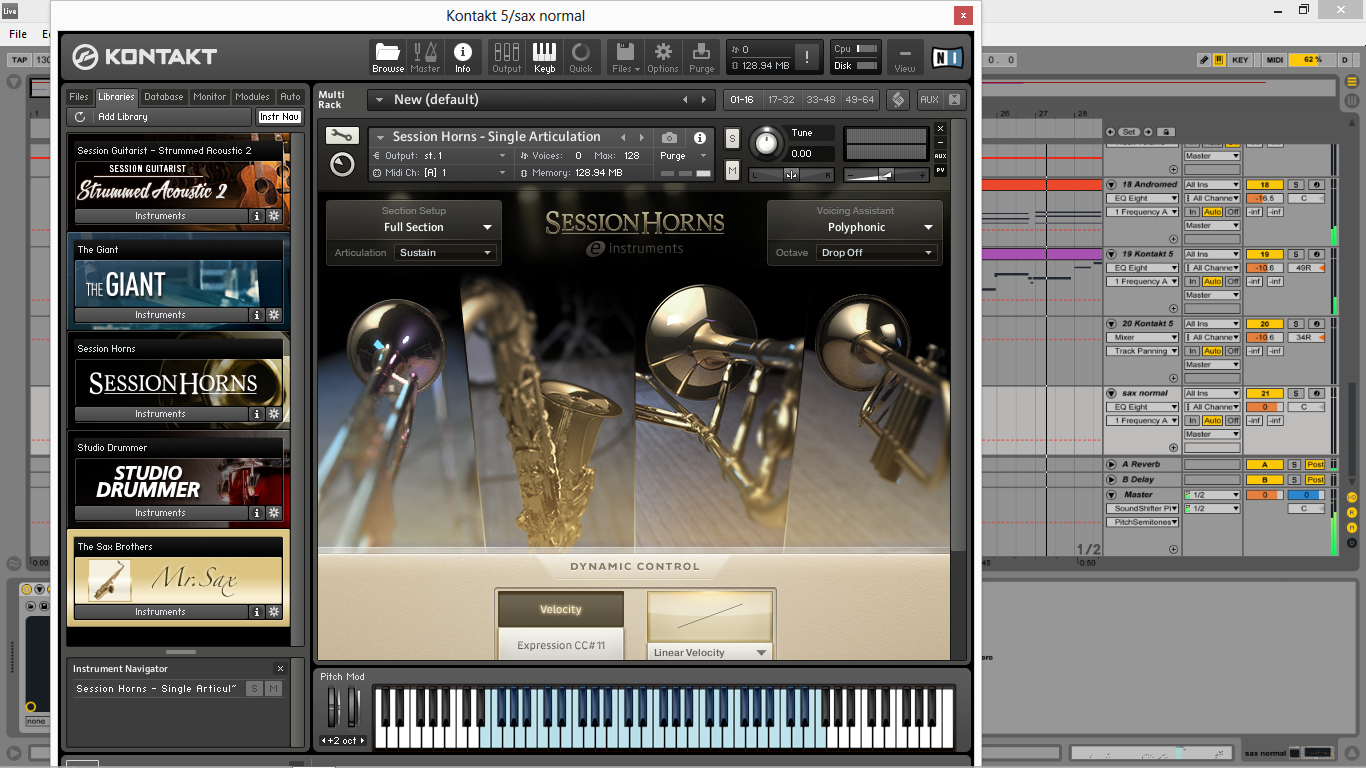The width and height of the screenshot is (1366, 768).
Task: Open the Section Setup Full Section dropdown
Action: pyautogui.click(x=414, y=227)
